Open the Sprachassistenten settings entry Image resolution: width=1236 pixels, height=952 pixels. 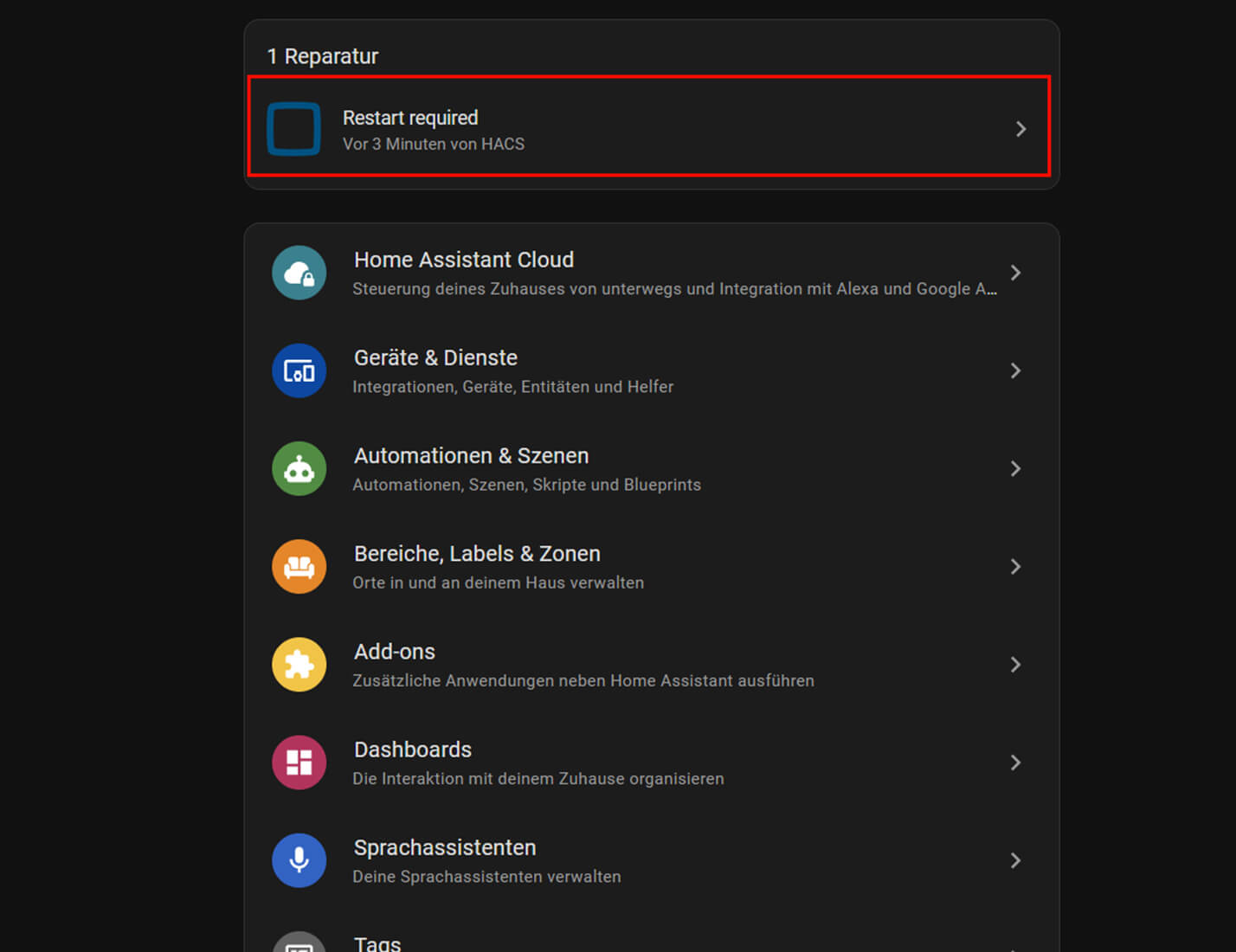pos(445,847)
